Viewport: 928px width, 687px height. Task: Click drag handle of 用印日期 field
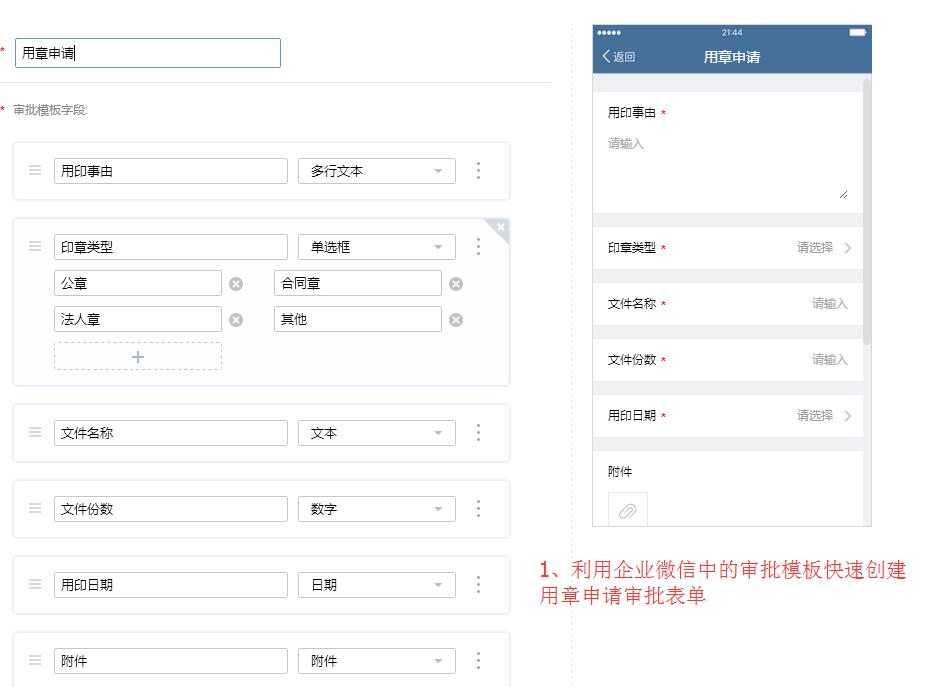click(35, 585)
